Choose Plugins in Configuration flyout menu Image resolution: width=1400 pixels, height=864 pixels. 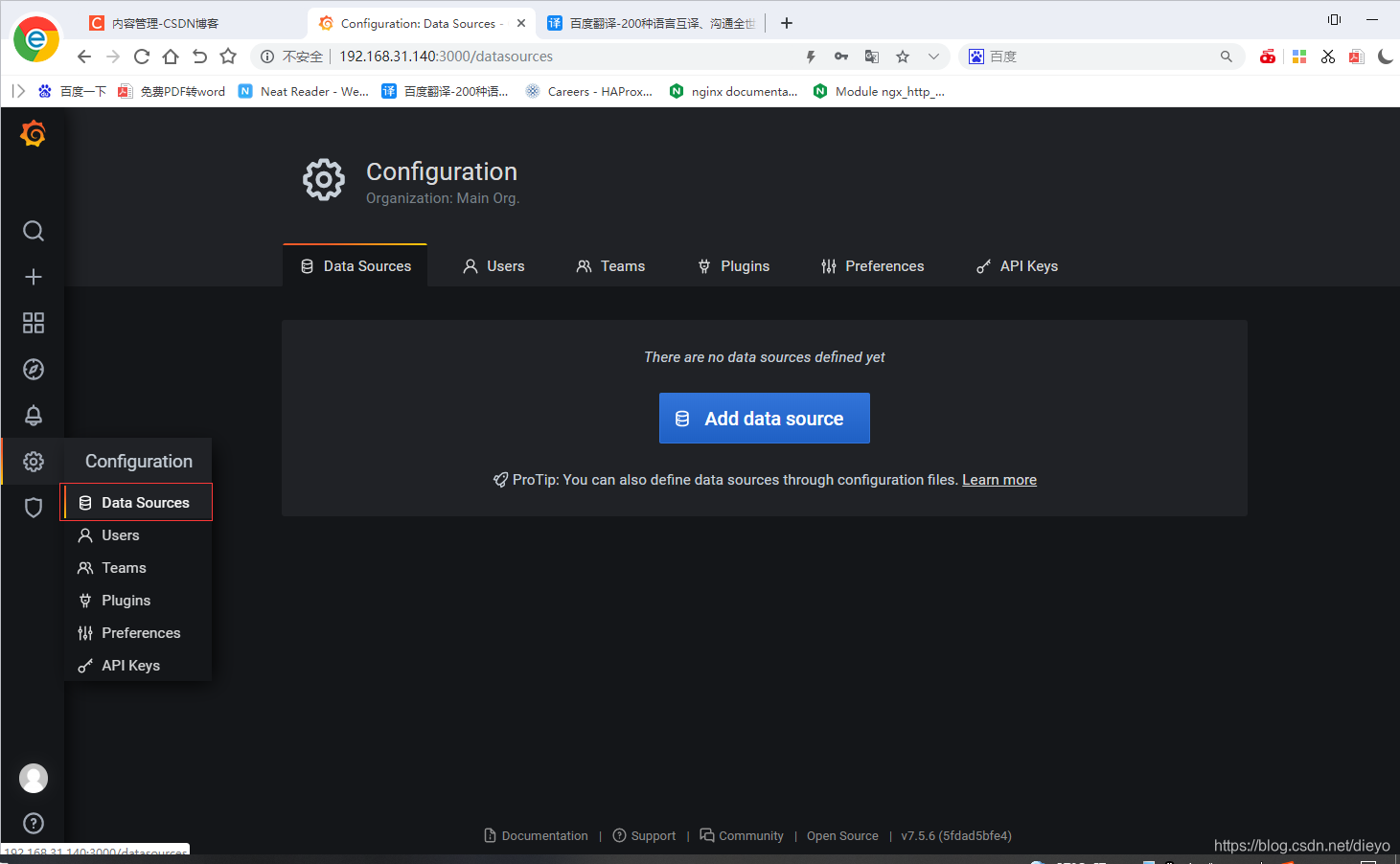click(x=137, y=601)
